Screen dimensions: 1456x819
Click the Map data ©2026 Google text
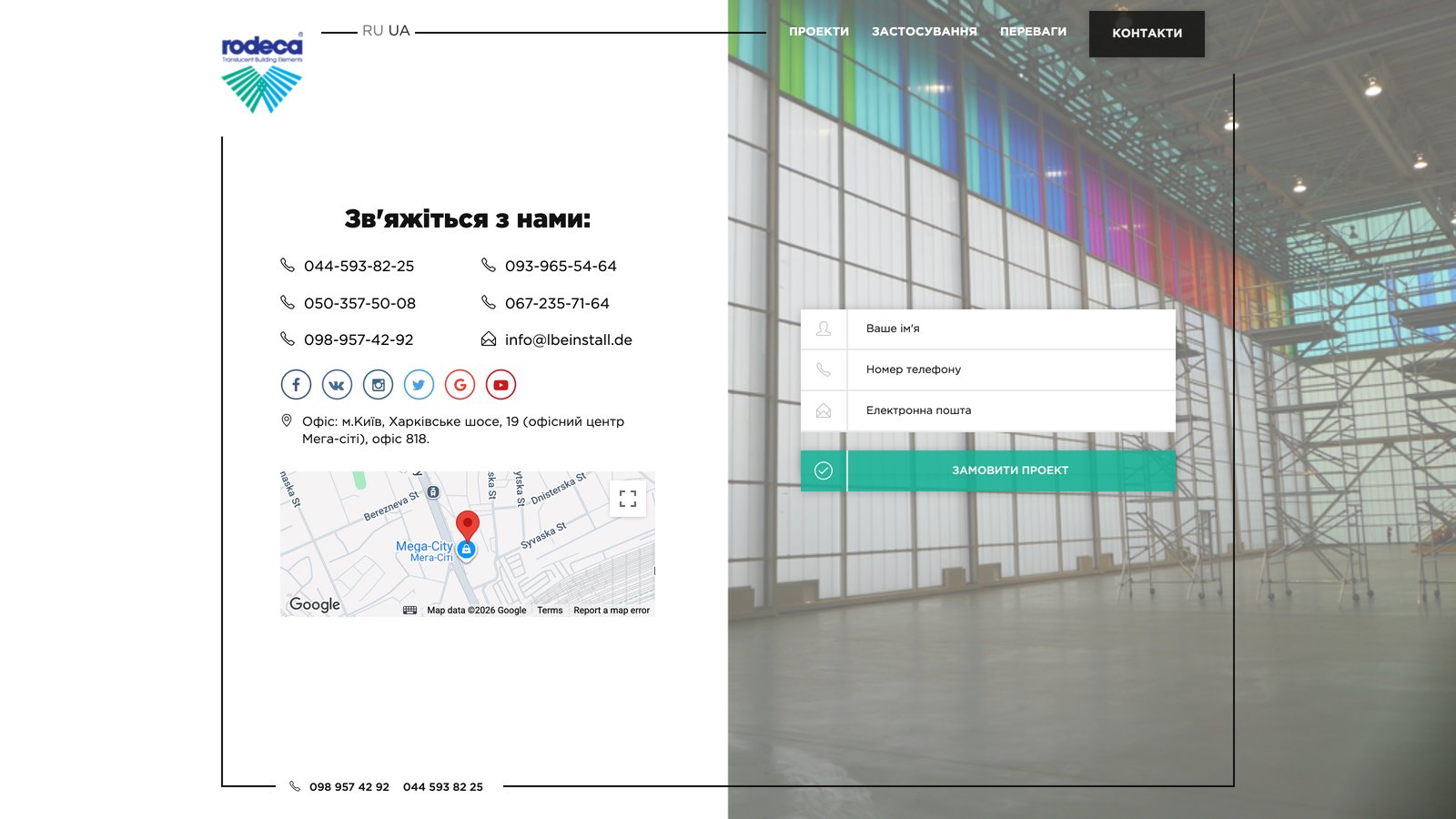coord(477,611)
